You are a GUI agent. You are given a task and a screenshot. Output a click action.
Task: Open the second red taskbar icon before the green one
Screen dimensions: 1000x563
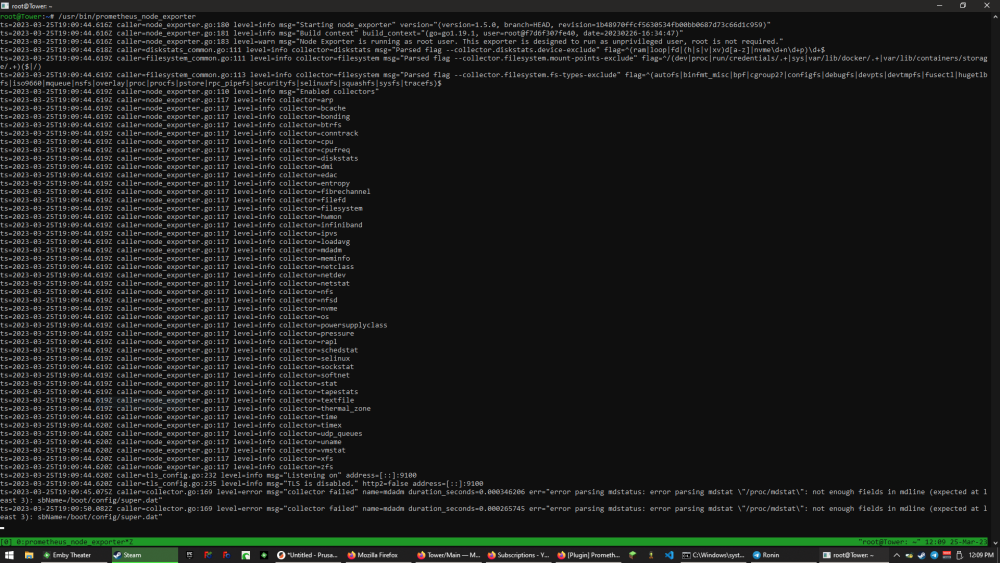pyautogui.click(x=226, y=555)
